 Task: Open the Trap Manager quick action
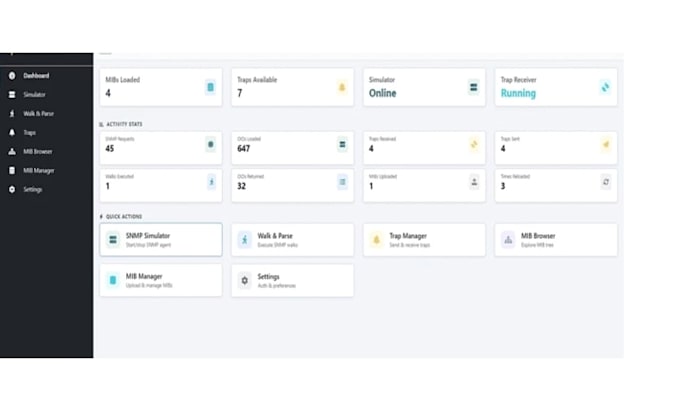tap(424, 240)
